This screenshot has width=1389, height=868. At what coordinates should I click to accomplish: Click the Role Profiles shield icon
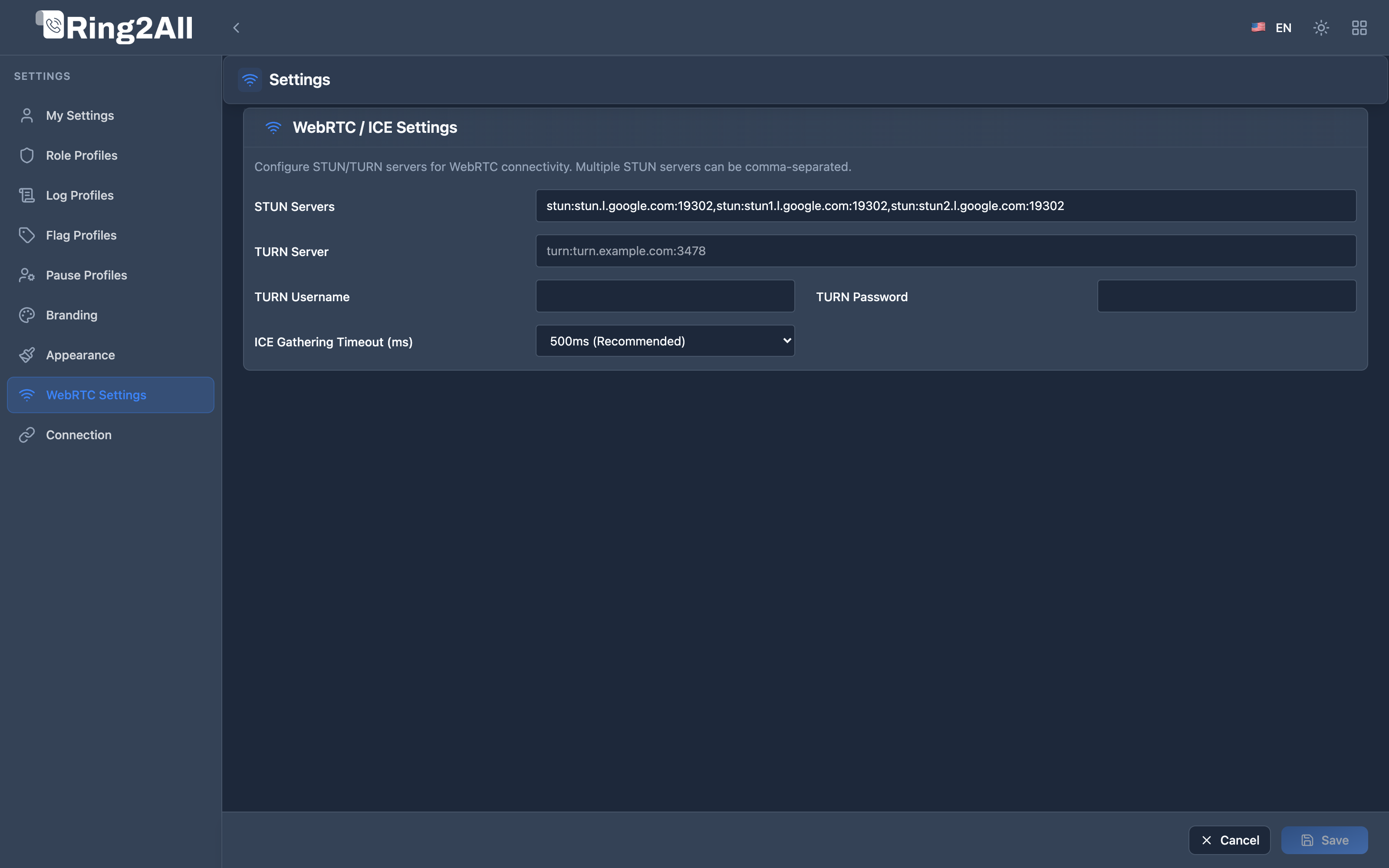pyautogui.click(x=27, y=155)
